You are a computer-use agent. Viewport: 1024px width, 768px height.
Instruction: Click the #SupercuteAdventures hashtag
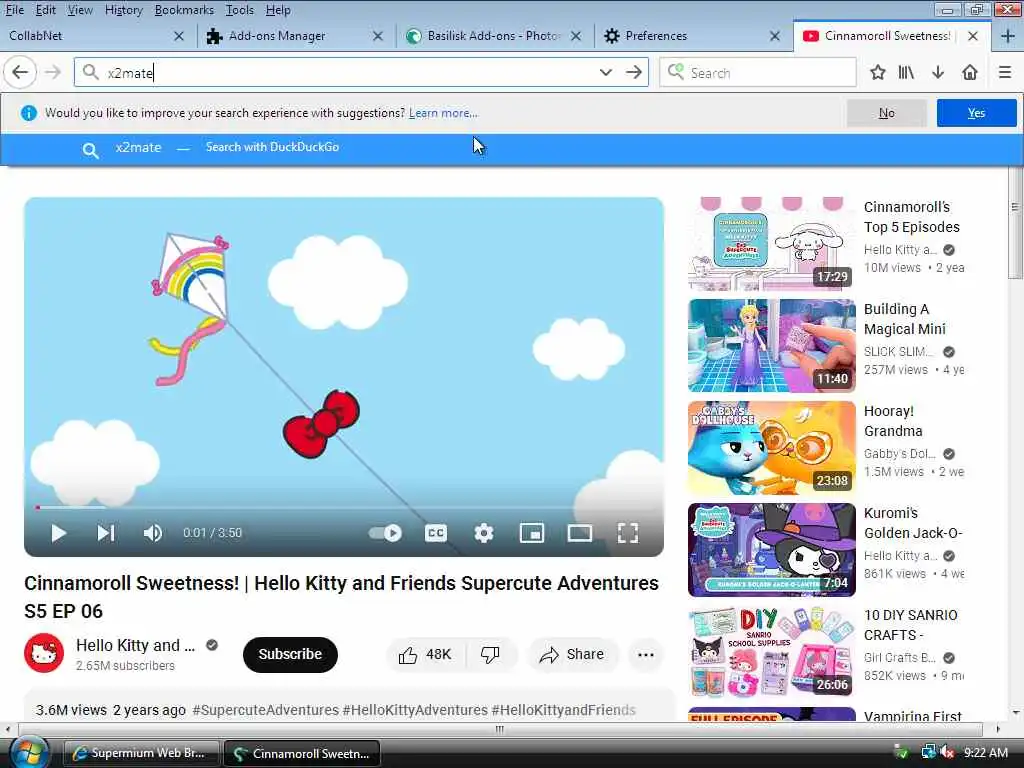[265, 710]
